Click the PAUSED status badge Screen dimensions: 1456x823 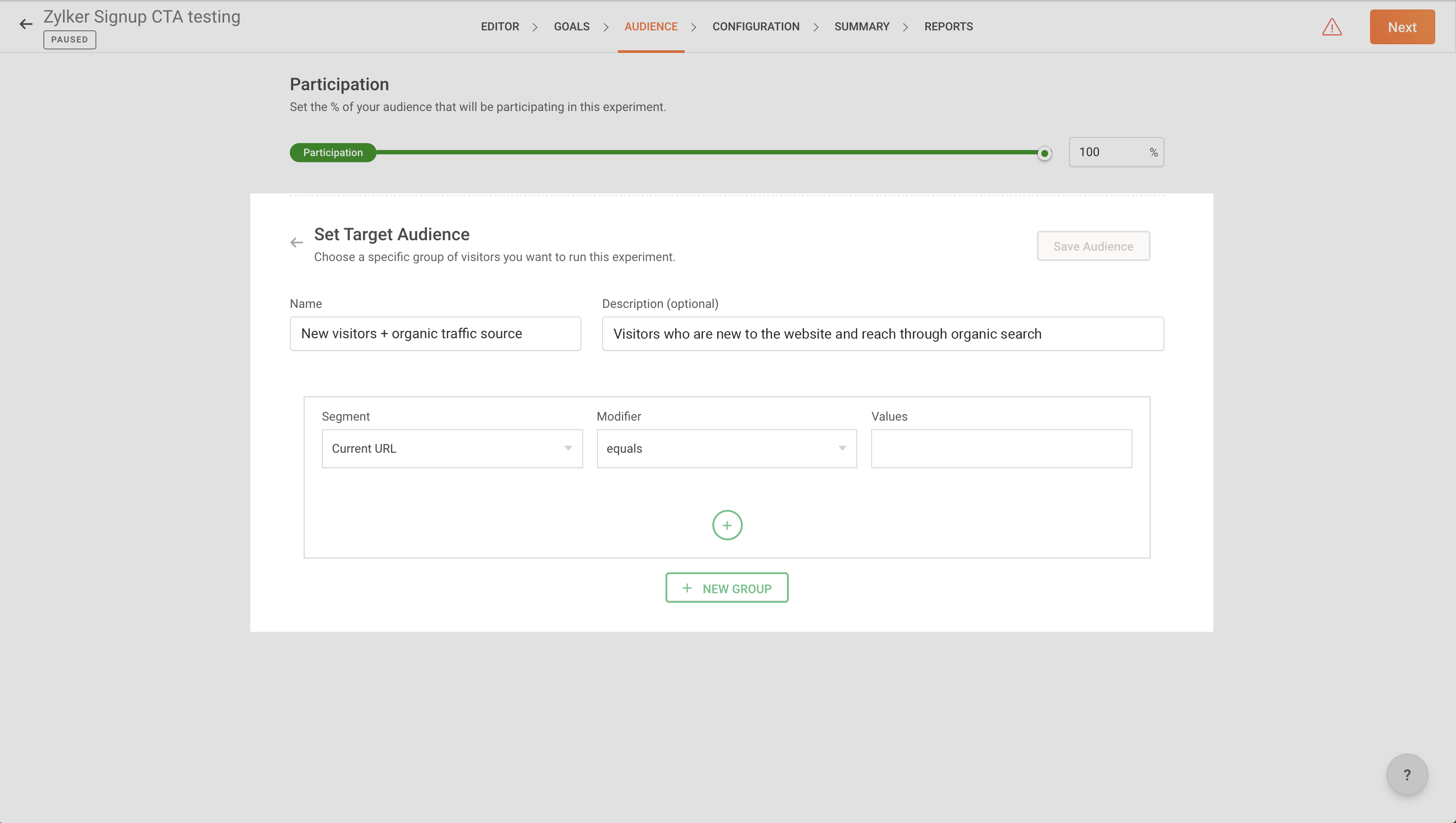tap(69, 39)
